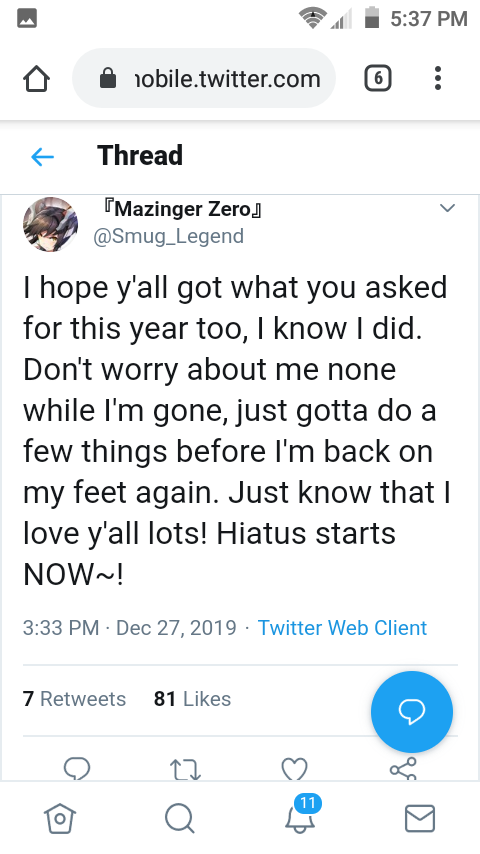This screenshot has width=480, height=854.
Task: Switch to the Search tab
Action: pyautogui.click(x=180, y=818)
